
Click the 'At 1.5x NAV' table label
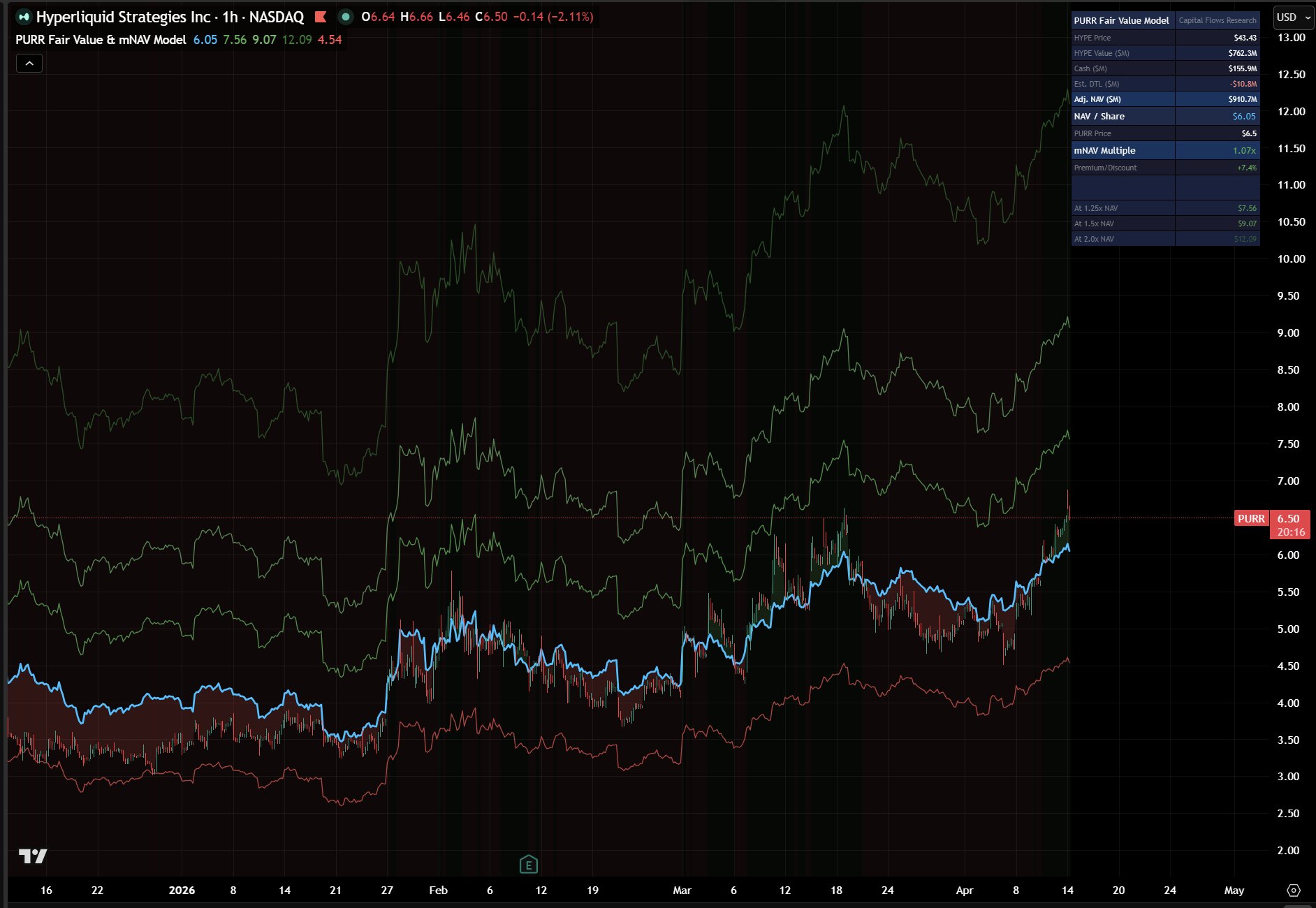(x=1095, y=224)
